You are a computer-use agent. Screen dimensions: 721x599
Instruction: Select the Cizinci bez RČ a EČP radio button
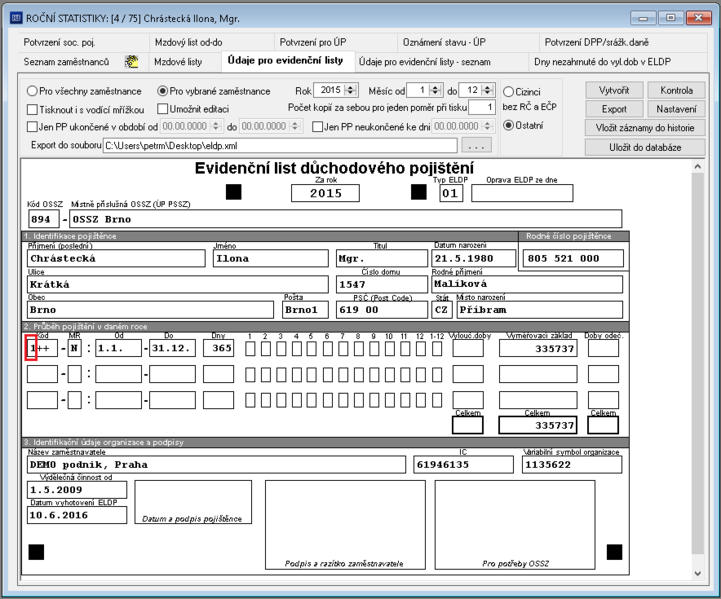(508, 91)
